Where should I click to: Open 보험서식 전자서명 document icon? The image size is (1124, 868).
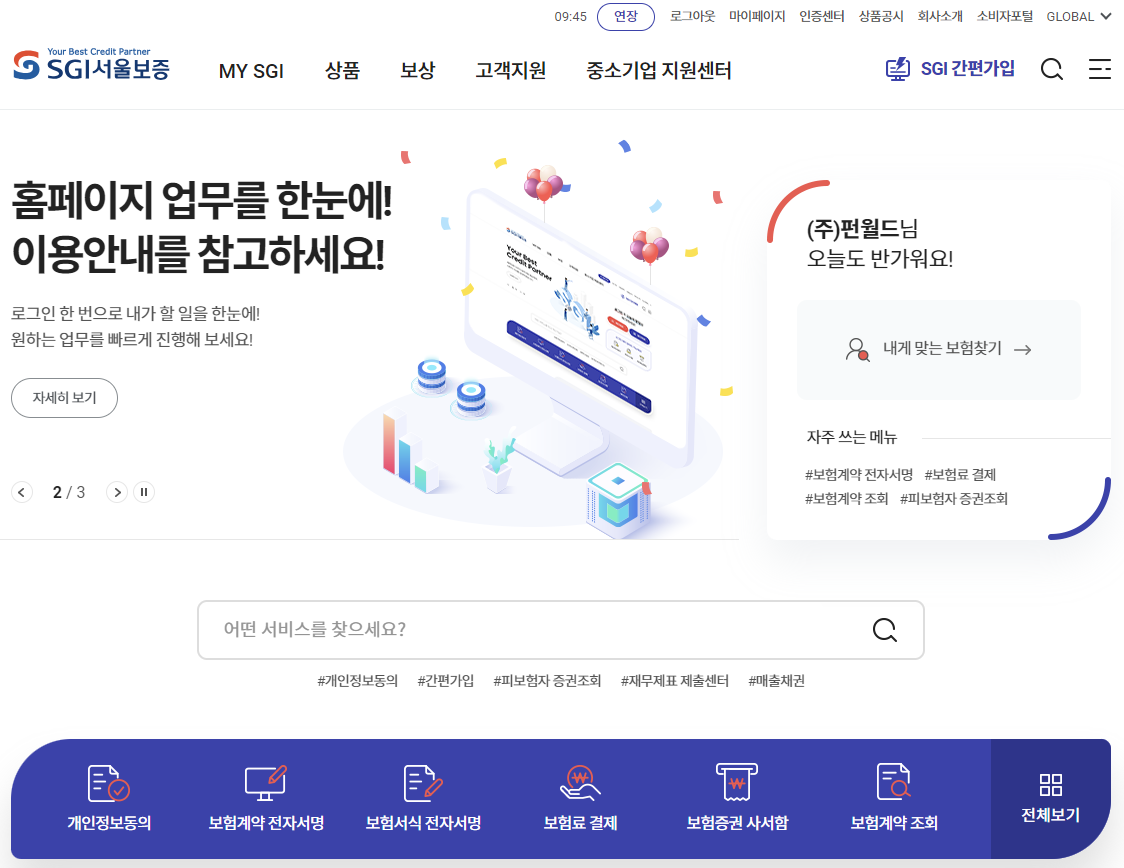tap(423, 783)
